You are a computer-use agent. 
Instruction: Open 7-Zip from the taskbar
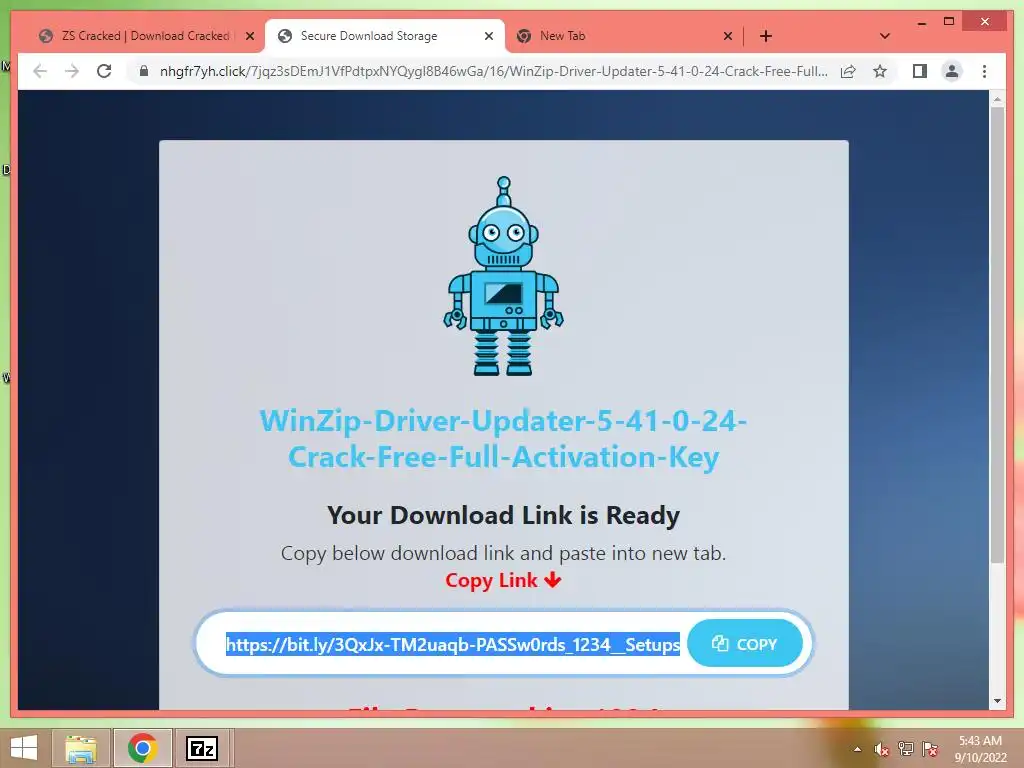(x=202, y=748)
